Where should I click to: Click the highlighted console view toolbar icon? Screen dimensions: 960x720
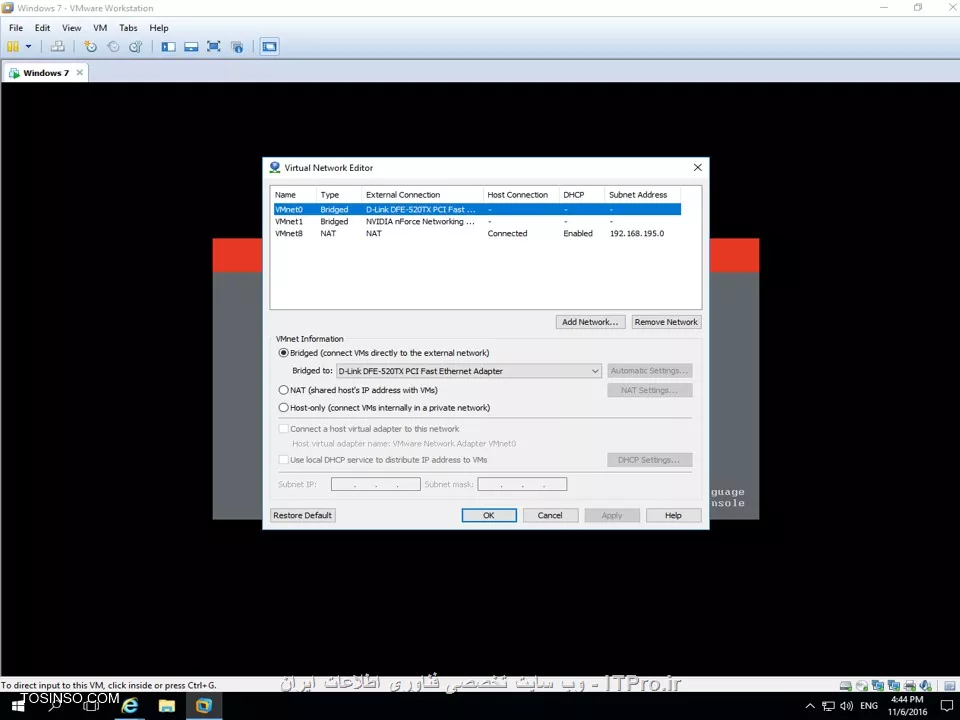click(269, 47)
